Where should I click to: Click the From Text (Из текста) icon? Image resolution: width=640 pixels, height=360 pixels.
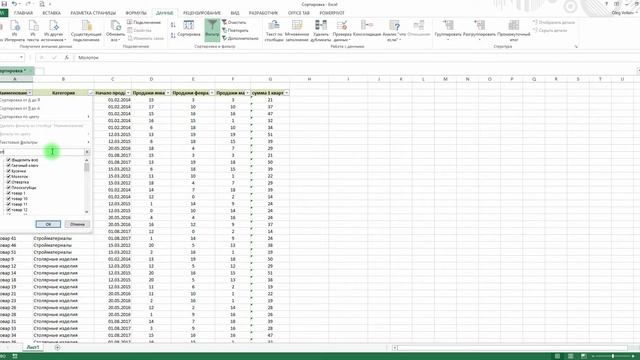[x=33, y=31]
